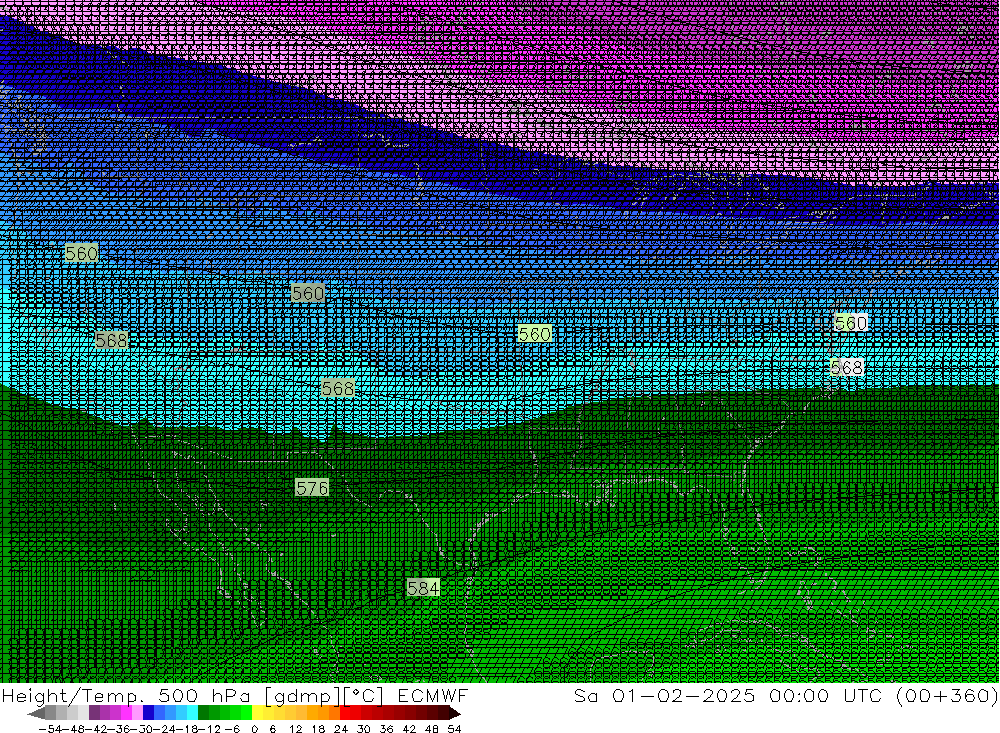Click the dark maroon right arrow end of legend

[x=455, y=714]
